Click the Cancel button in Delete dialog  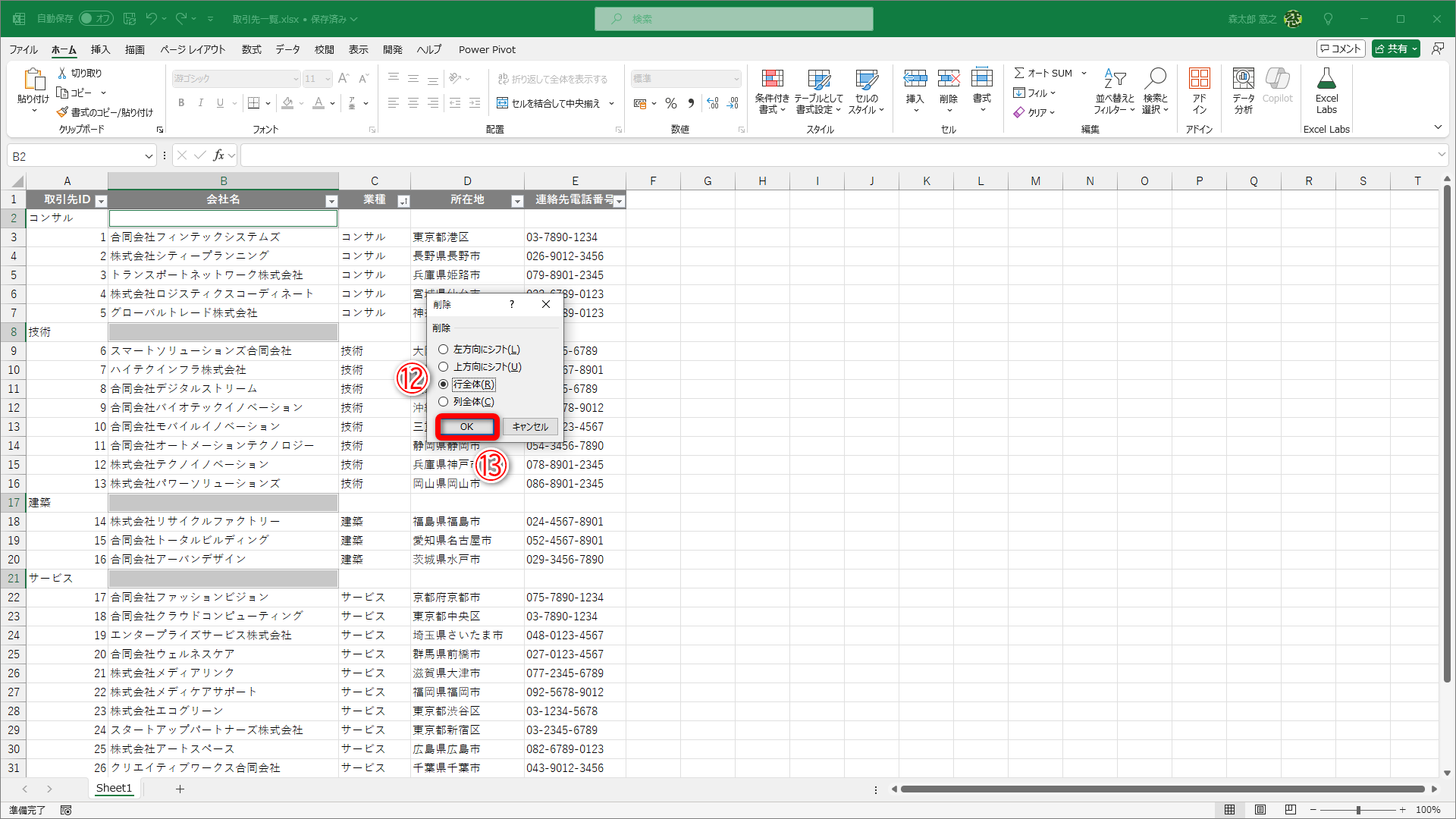coord(530,427)
